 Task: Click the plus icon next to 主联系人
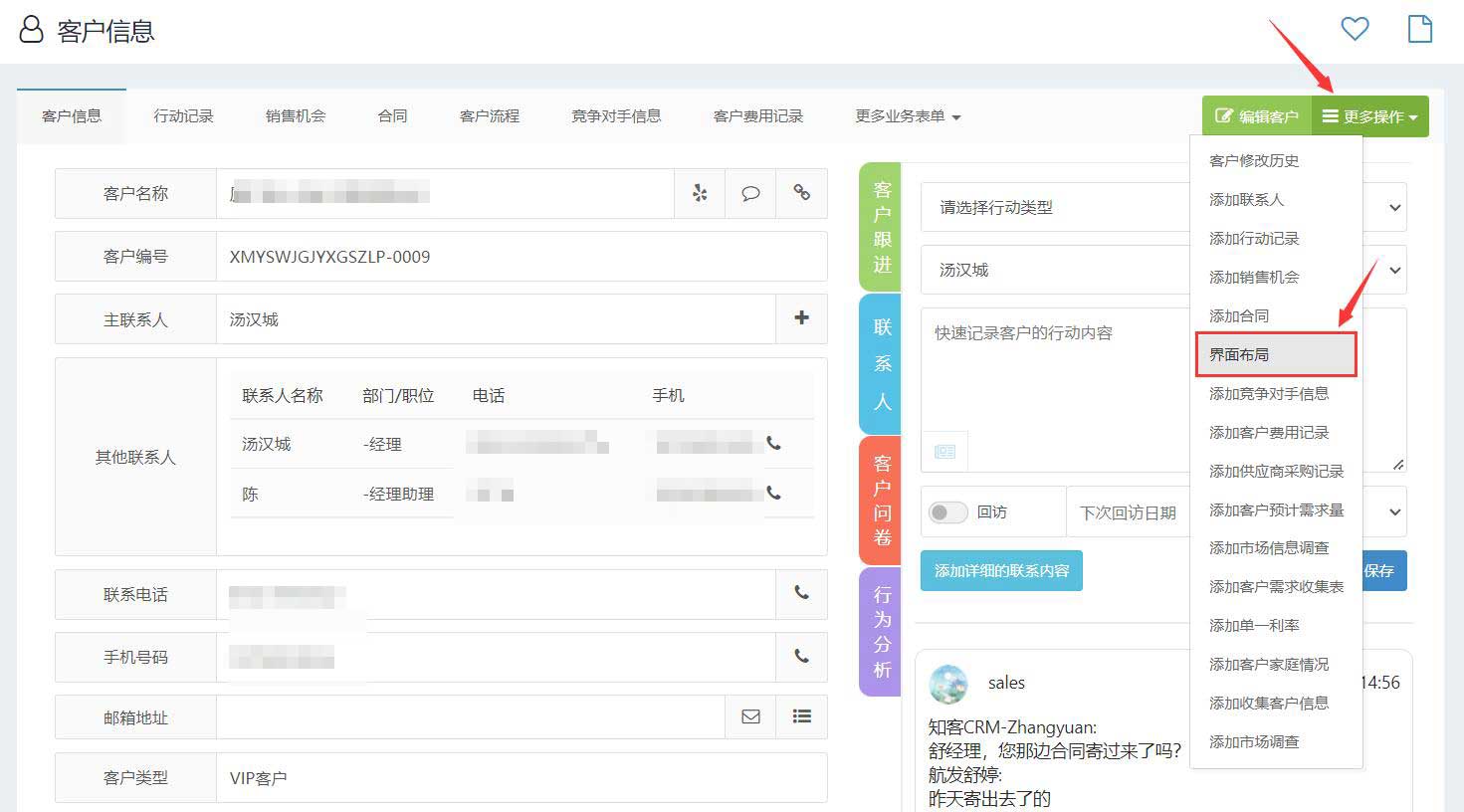click(x=801, y=318)
